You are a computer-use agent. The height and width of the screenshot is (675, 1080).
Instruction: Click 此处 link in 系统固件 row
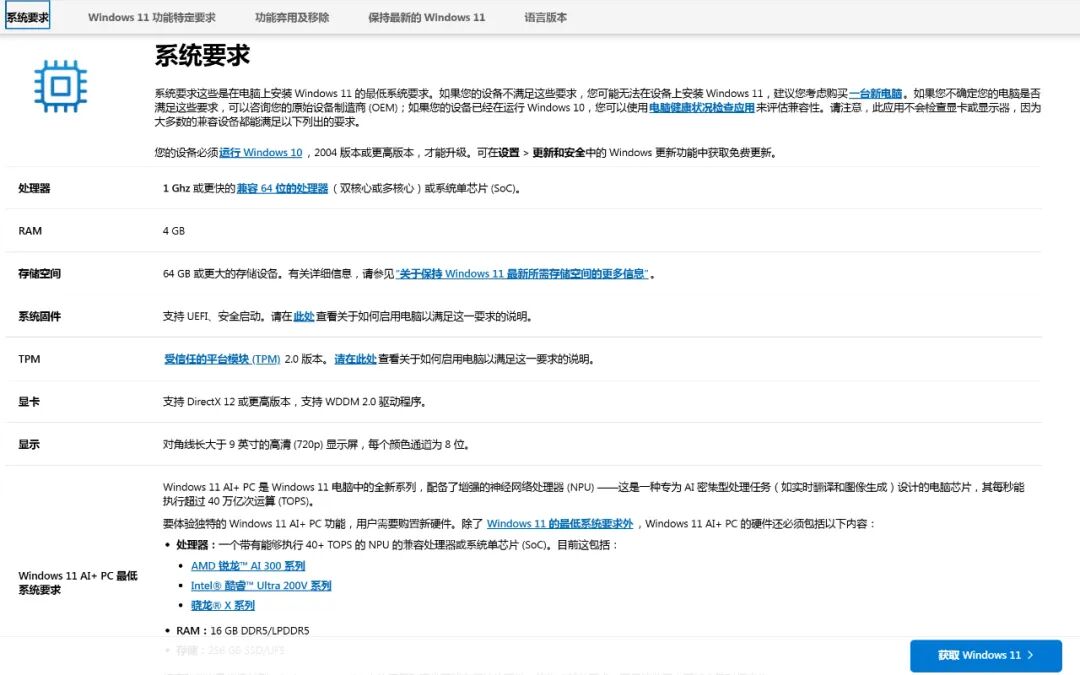[x=304, y=316]
